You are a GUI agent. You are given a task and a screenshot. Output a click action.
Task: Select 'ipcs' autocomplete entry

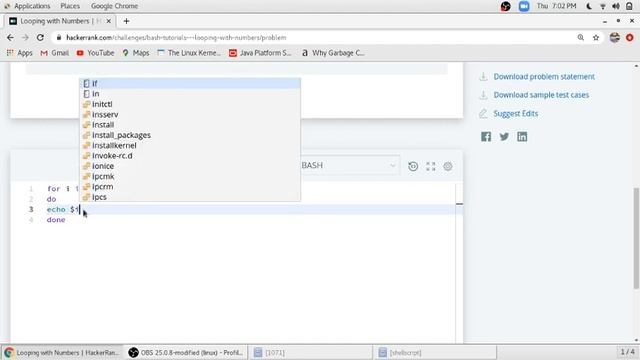(x=190, y=197)
